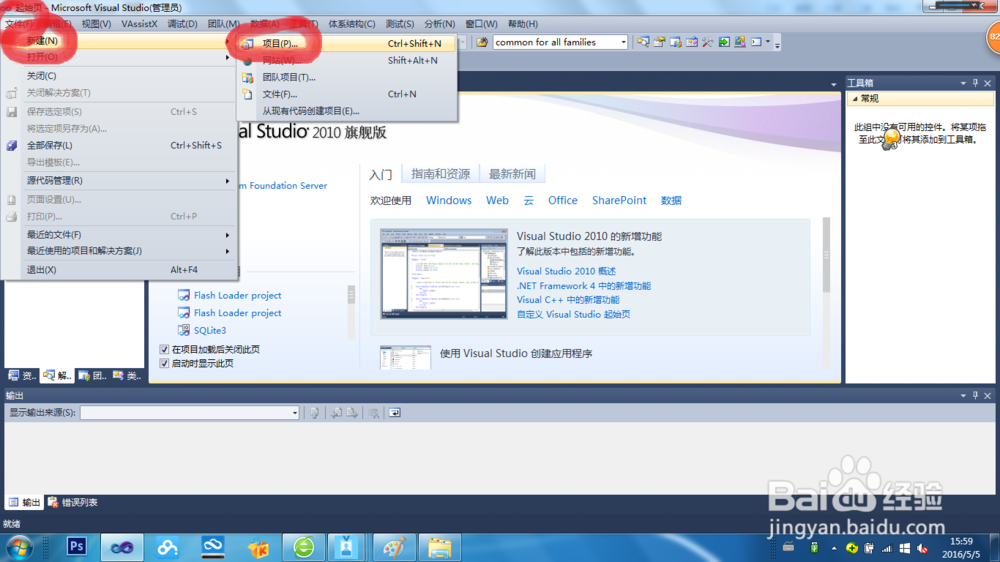Click the Windows Start orb
This screenshot has height=562, width=1000.
[20, 547]
